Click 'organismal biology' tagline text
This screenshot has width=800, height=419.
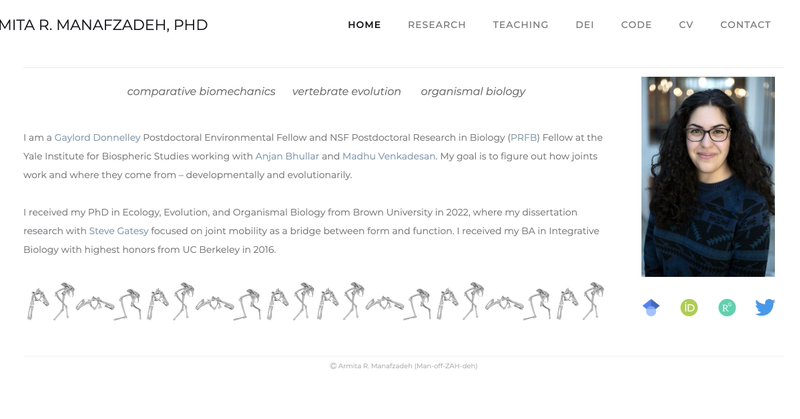point(473,91)
